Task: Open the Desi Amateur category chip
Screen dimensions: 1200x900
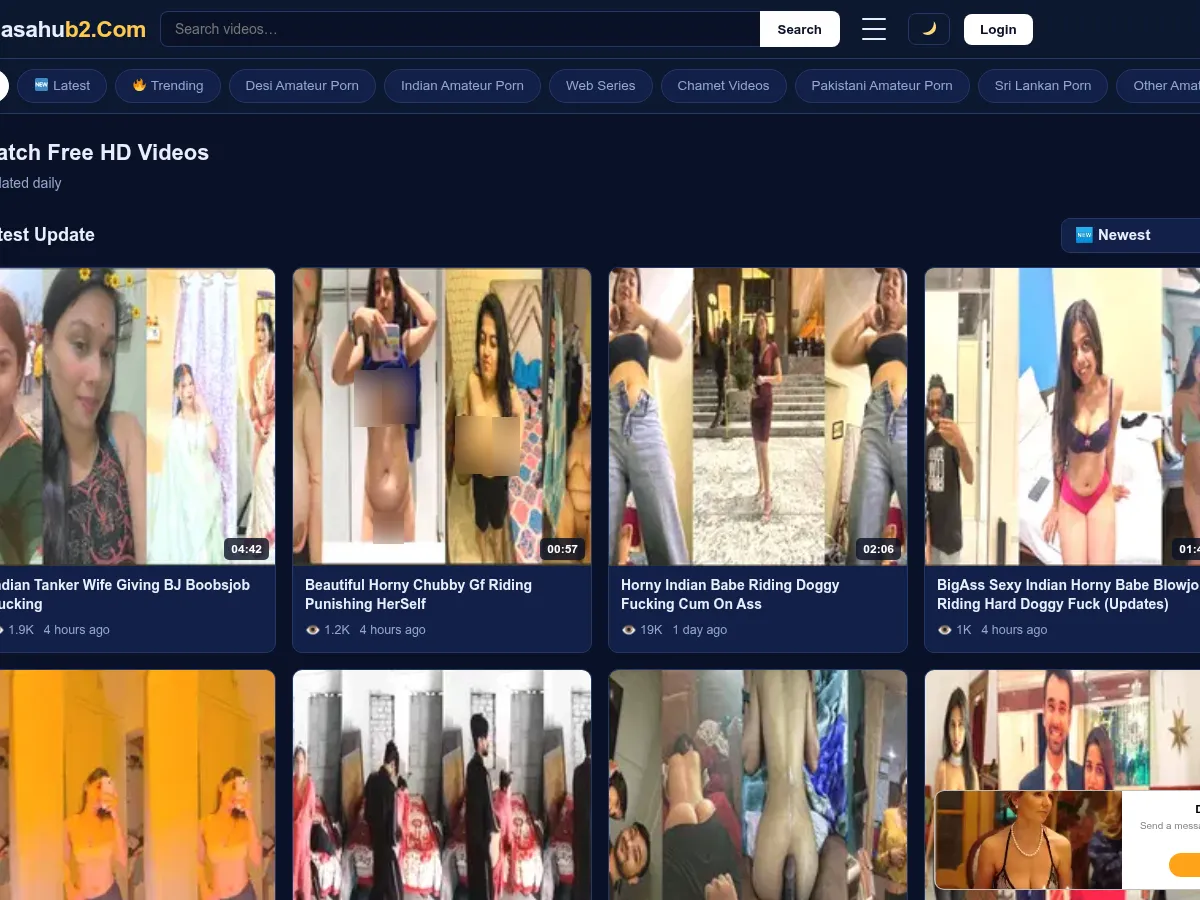Action: click(x=302, y=85)
